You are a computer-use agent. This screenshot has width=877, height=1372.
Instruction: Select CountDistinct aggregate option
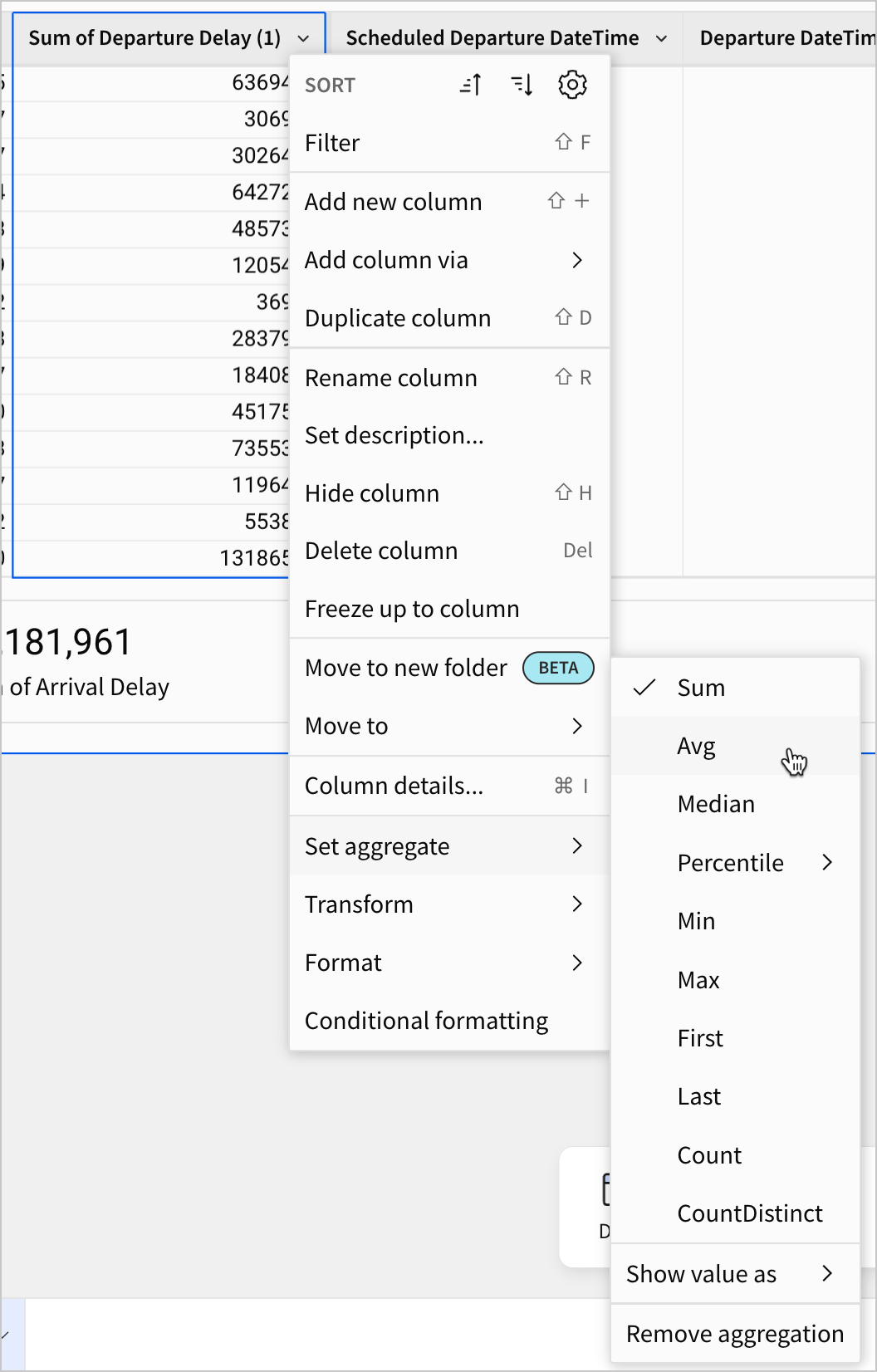[x=750, y=1213]
